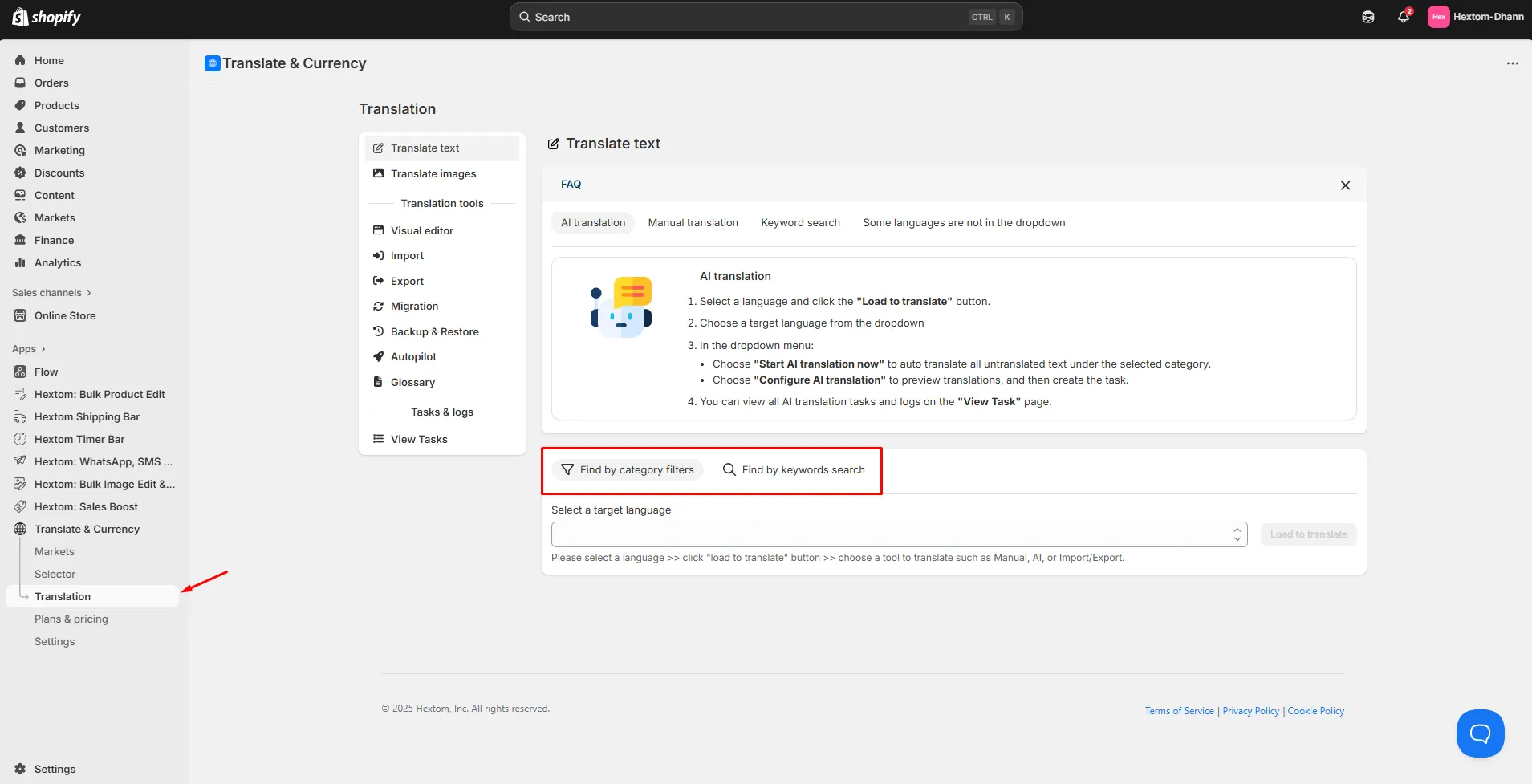1532x784 pixels.
Task: Open Orders in sidebar
Action: [51, 83]
